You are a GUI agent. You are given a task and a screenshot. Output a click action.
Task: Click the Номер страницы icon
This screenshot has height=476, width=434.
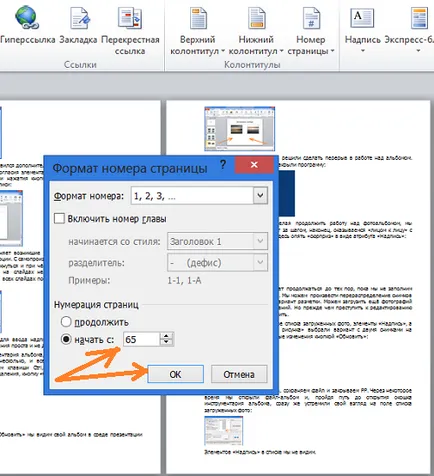coord(311,18)
